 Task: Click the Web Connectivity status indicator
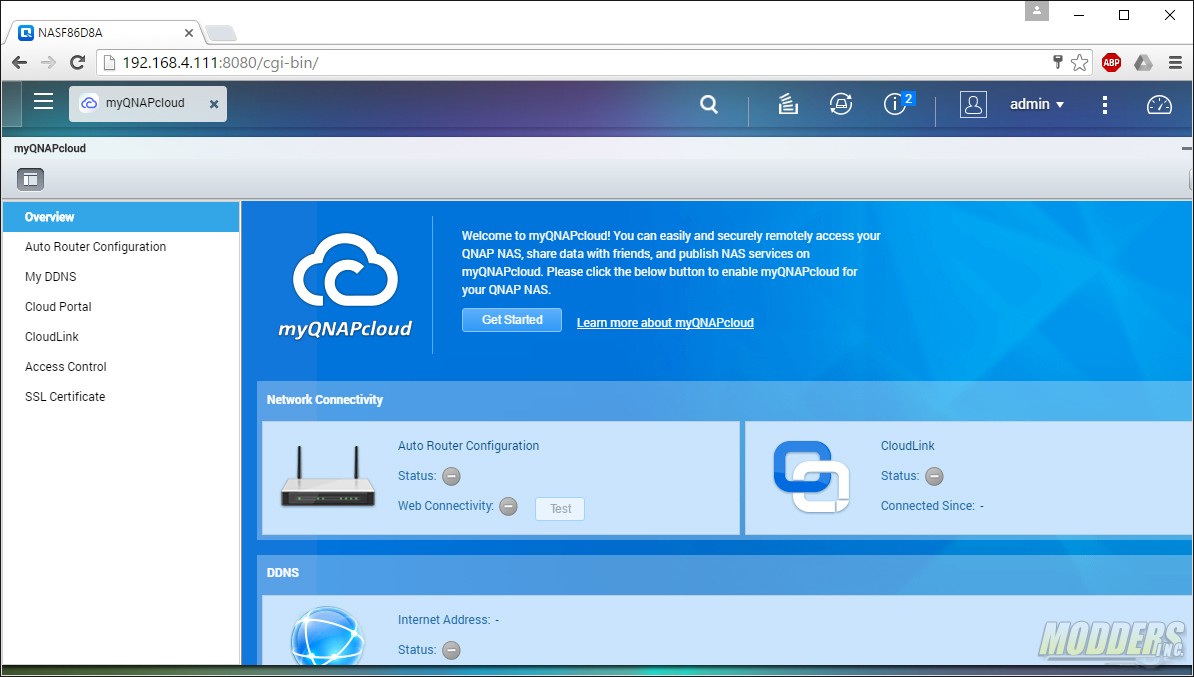pos(509,506)
